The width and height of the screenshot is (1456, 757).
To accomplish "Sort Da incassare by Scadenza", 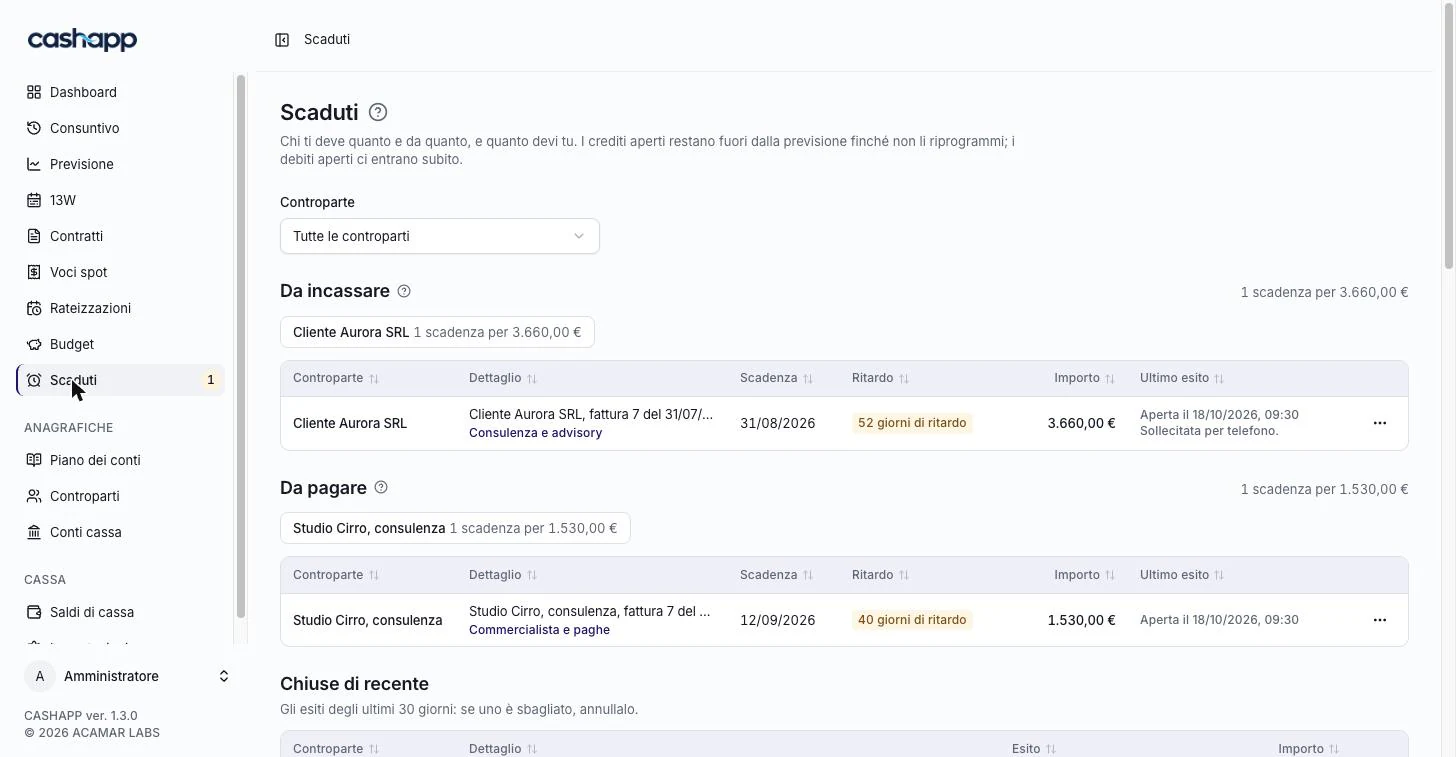I will tap(776, 378).
